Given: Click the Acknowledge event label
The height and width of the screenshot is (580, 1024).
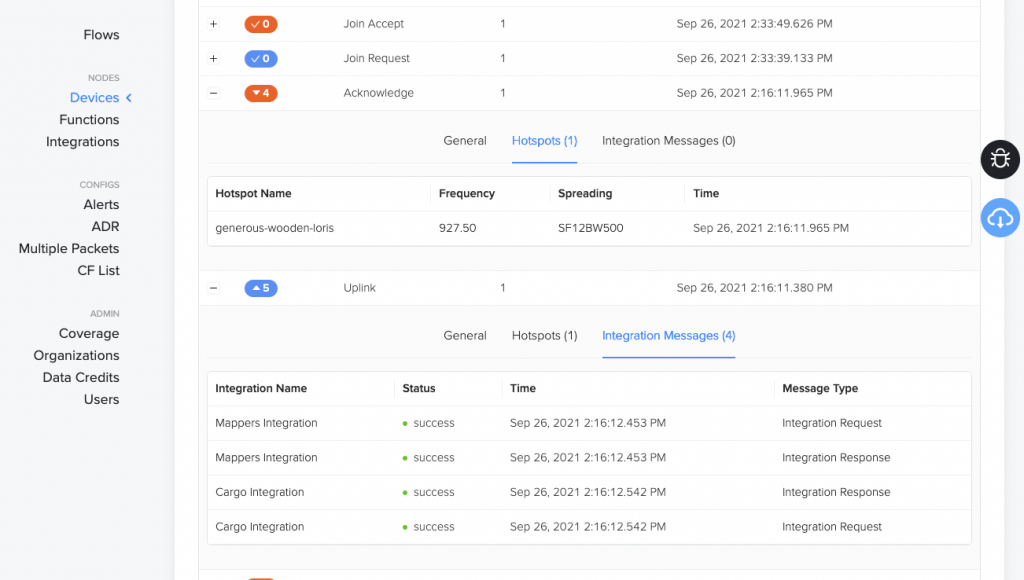Looking at the screenshot, I should pos(379,93).
